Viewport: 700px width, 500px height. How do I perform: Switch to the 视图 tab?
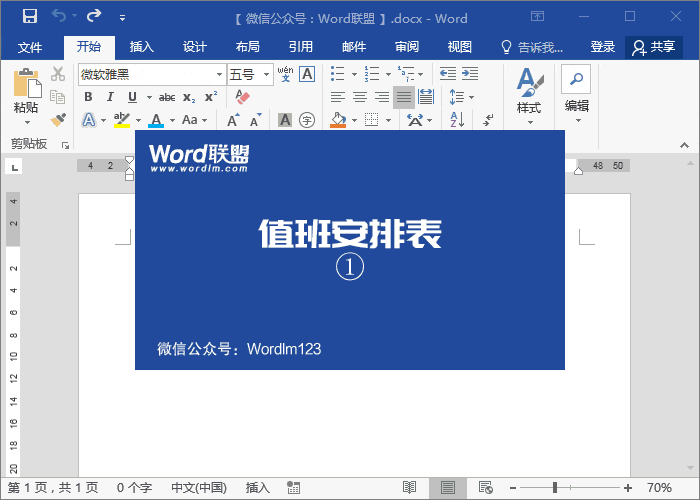click(x=460, y=46)
